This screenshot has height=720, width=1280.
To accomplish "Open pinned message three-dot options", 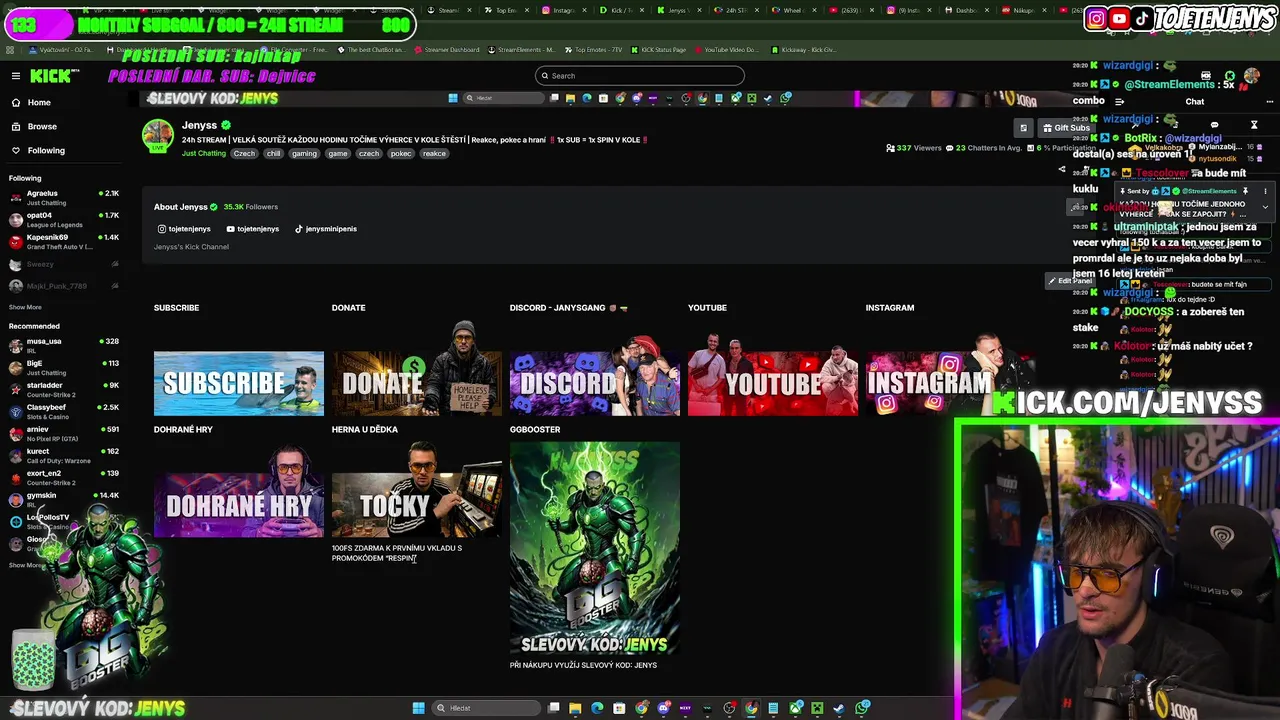I will pos(1265,191).
